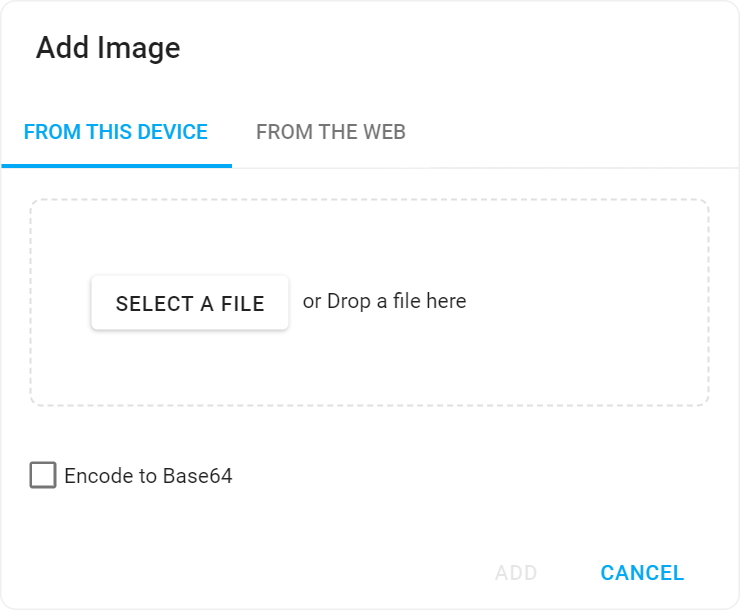This screenshot has height=610, width=740.
Task: Open the file picker via SELECT A FILE
Action: coord(190,303)
